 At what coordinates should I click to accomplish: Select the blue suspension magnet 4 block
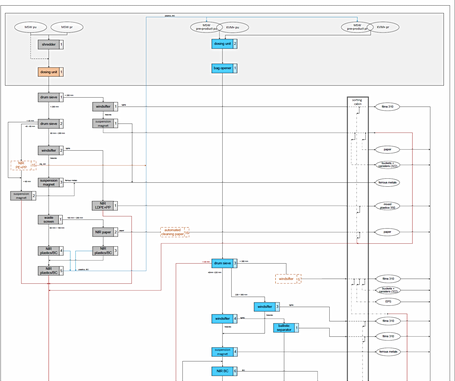[224, 352]
